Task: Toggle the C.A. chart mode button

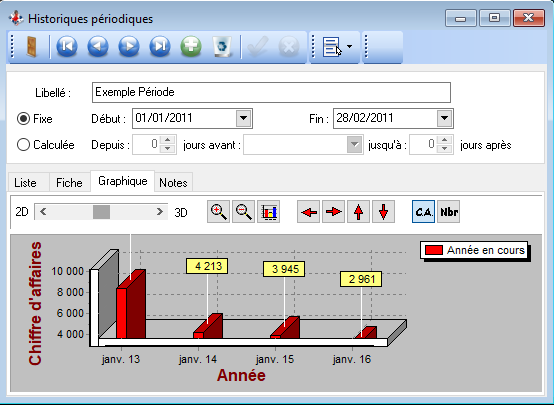Action: click(423, 212)
